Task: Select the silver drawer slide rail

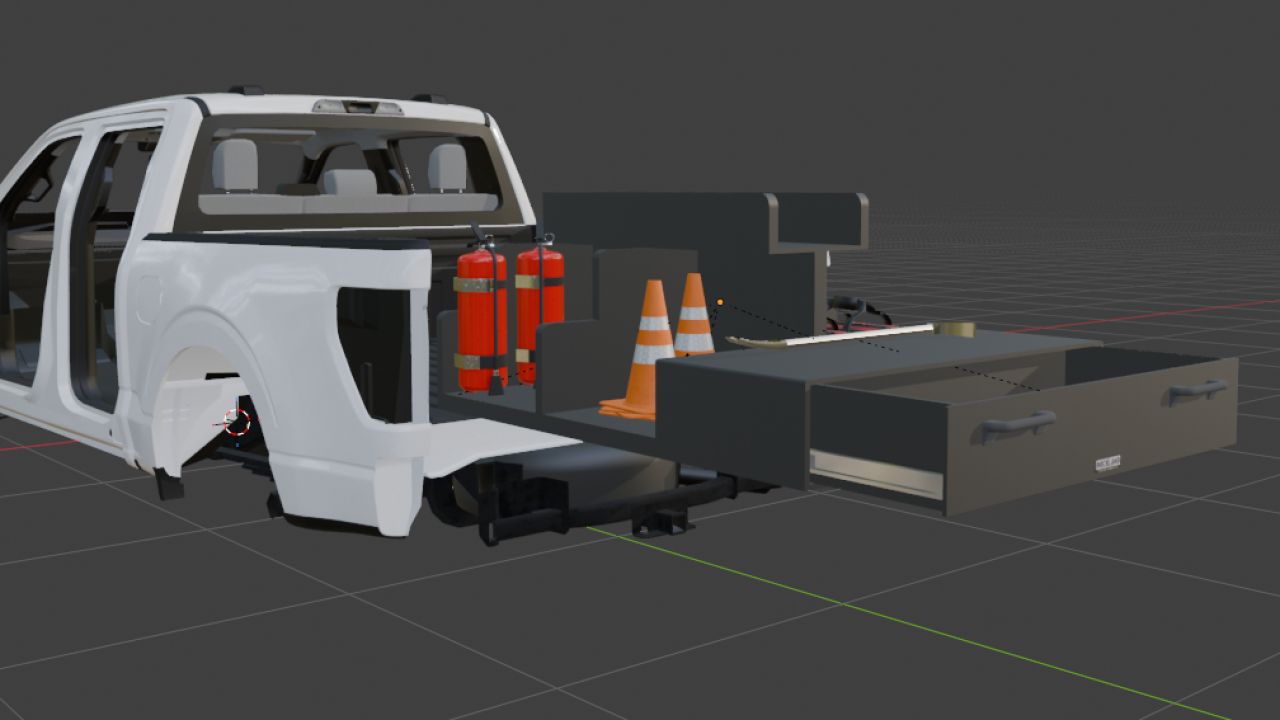Action: pos(876,474)
